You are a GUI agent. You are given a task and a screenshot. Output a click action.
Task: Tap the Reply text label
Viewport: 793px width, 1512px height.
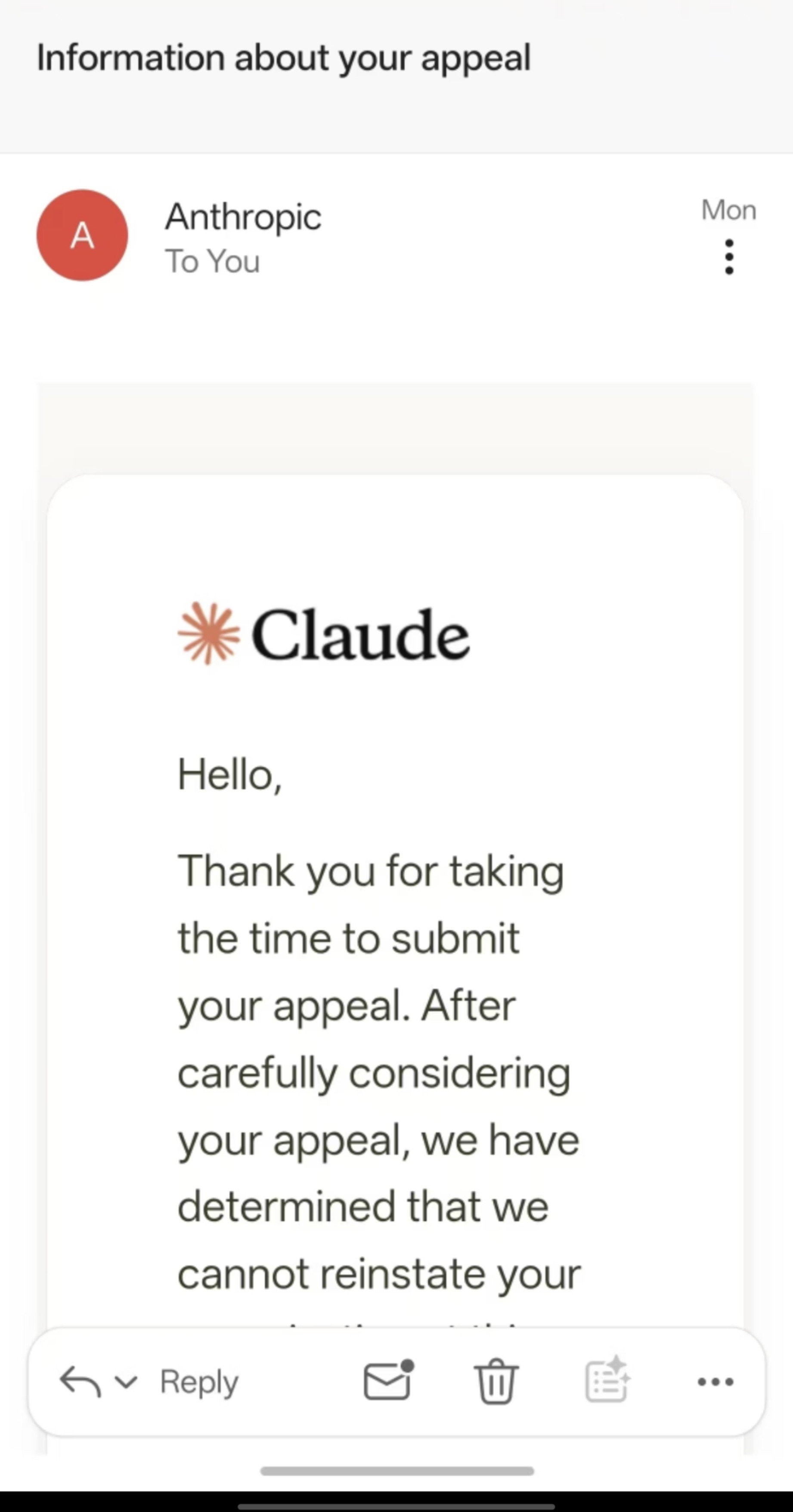[x=200, y=1382]
